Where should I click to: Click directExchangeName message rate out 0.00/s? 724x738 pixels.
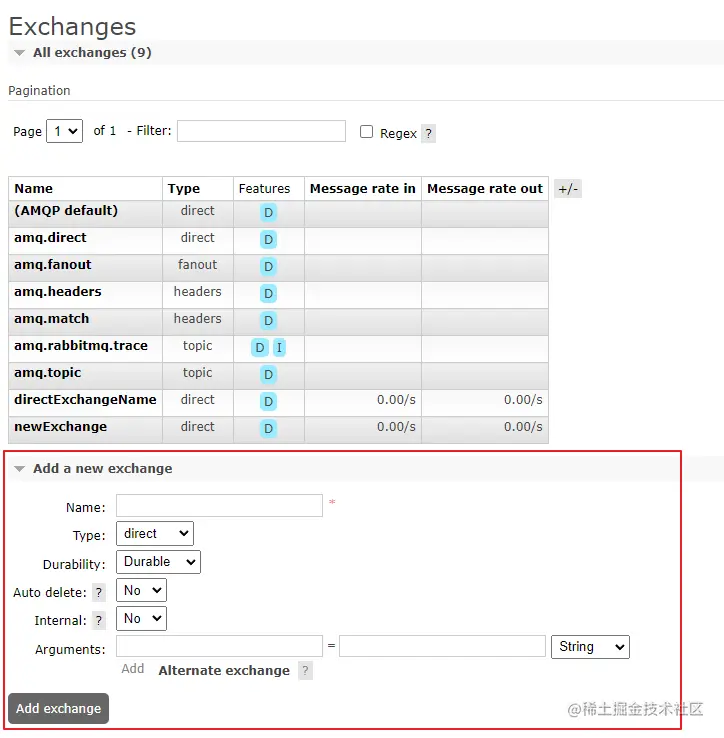[x=523, y=400]
